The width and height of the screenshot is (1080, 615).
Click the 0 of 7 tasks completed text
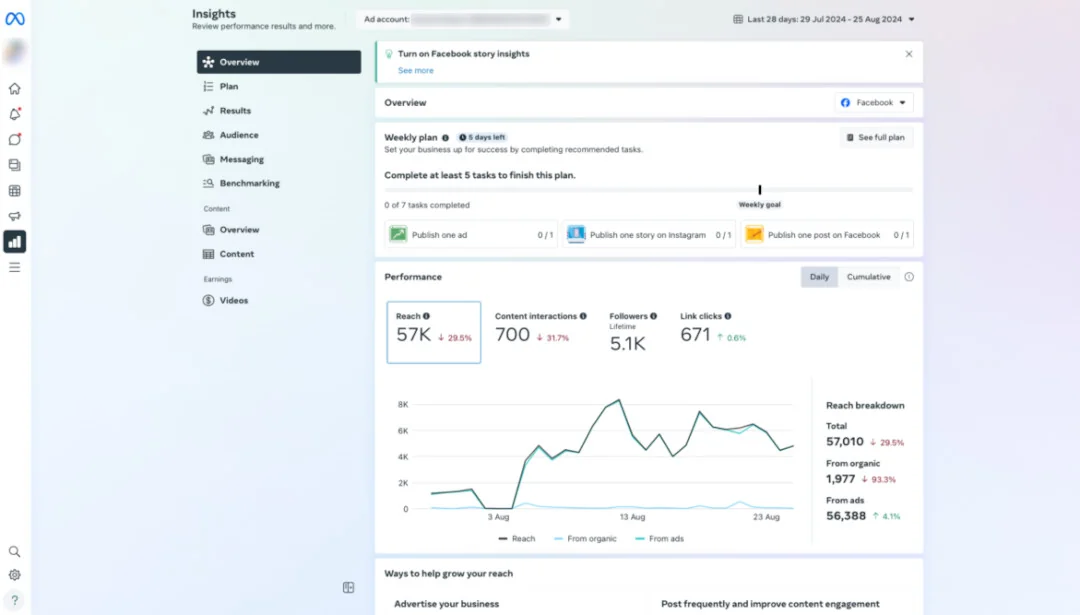coord(427,205)
